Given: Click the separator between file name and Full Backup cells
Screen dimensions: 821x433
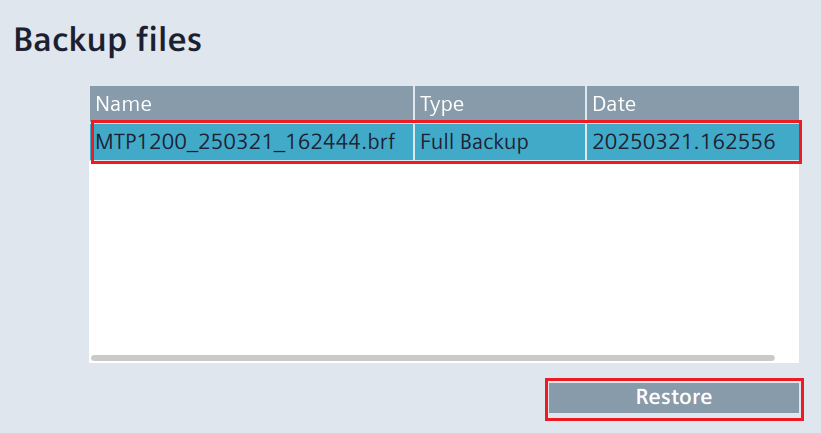Looking at the screenshot, I should pyautogui.click(x=414, y=142).
